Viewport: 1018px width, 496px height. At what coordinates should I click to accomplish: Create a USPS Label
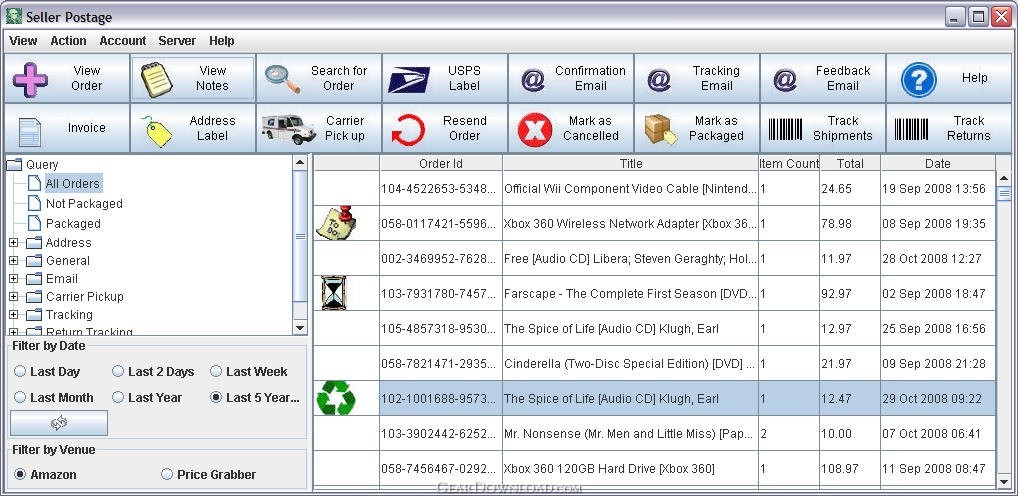tap(445, 78)
